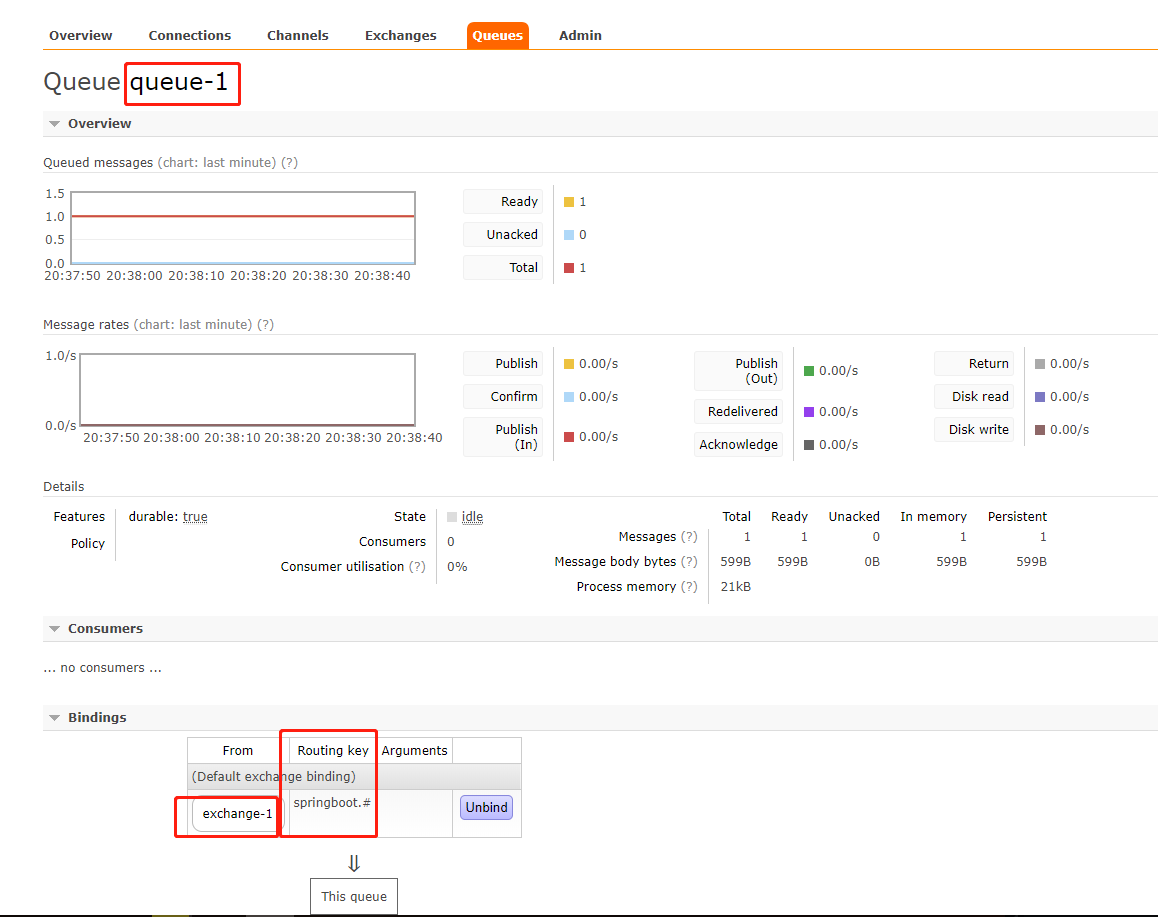This screenshot has width=1158, height=917.
Task: Click the Policy label in Details
Action: coord(88,543)
